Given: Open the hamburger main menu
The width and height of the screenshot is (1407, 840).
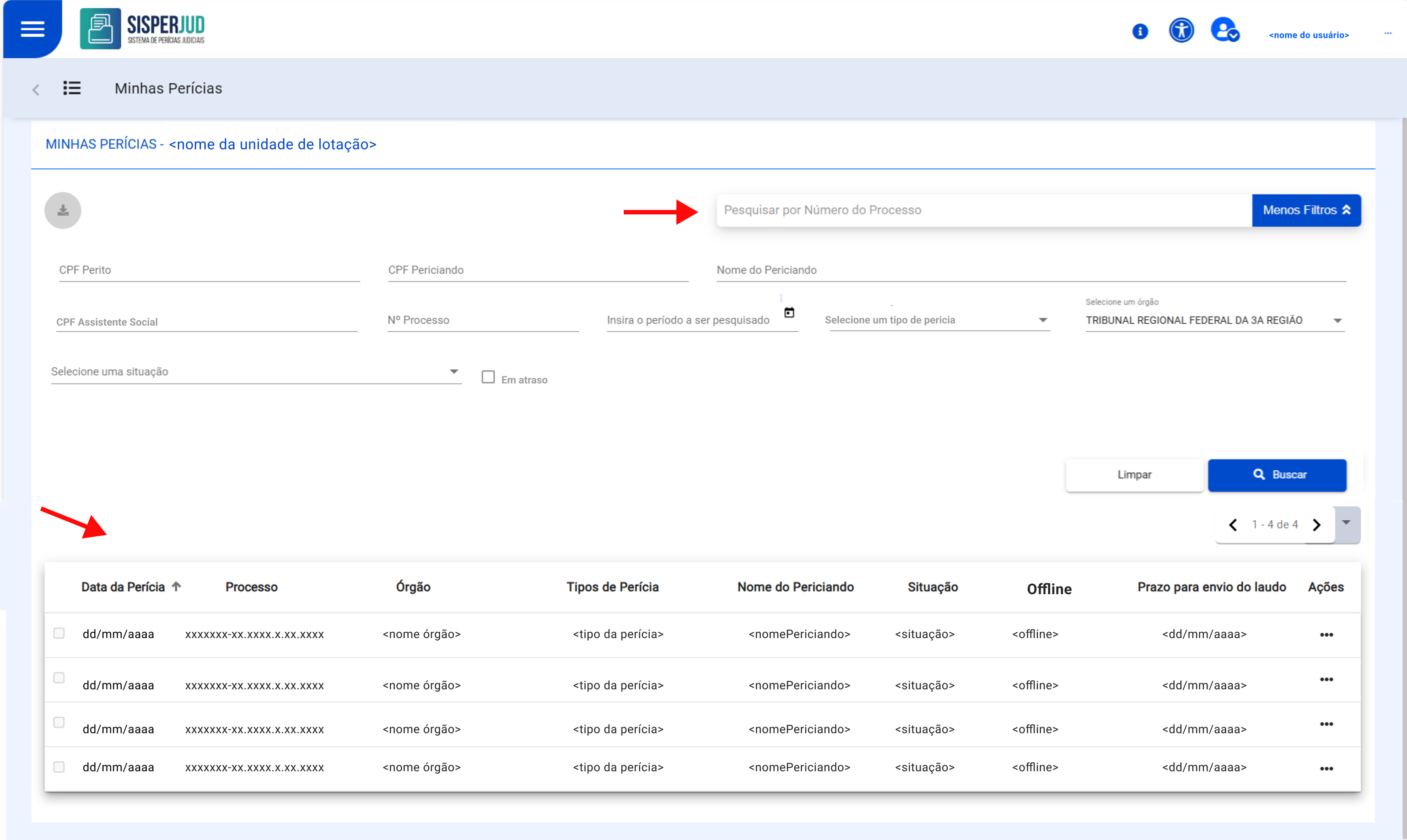Looking at the screenshot, I should 32,29.
